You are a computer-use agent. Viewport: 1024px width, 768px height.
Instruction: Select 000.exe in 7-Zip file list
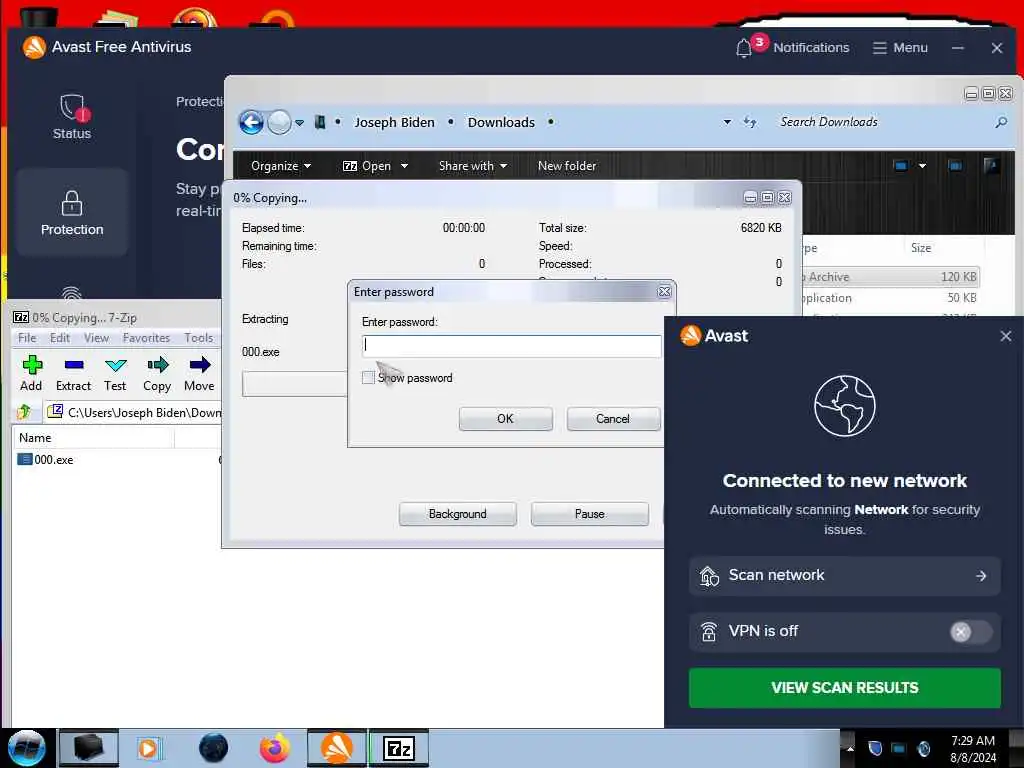coord(45,460)
